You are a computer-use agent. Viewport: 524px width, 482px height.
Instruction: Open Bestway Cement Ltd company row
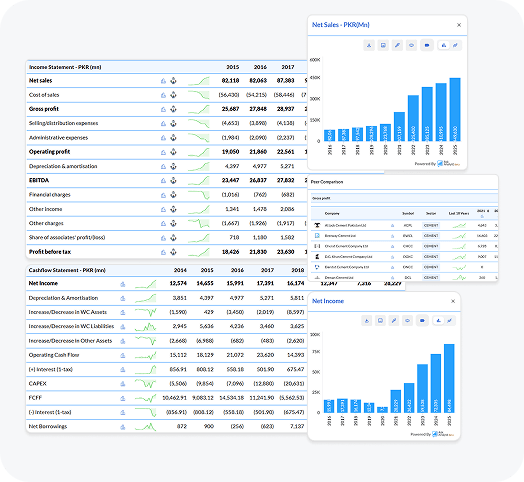pos(404,236)
